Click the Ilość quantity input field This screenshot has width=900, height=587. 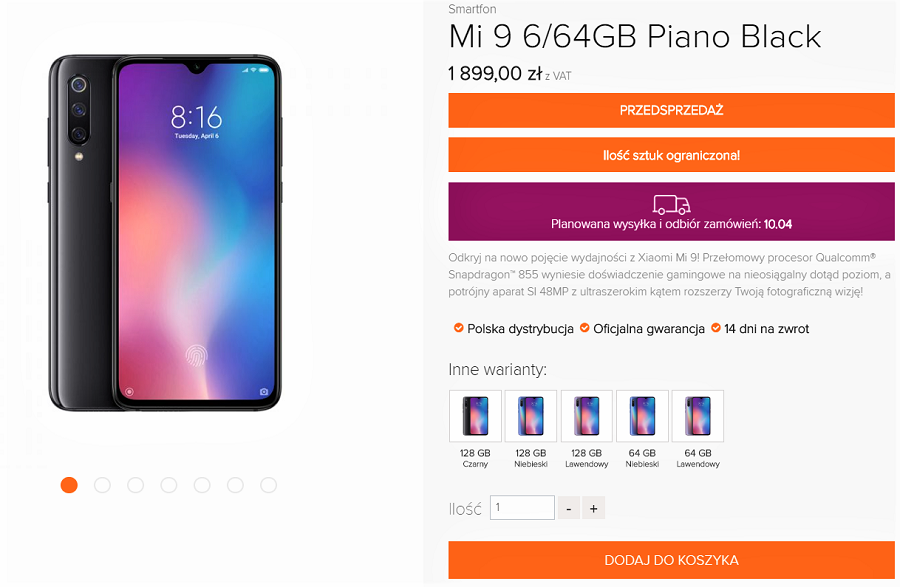click(522, 508)
